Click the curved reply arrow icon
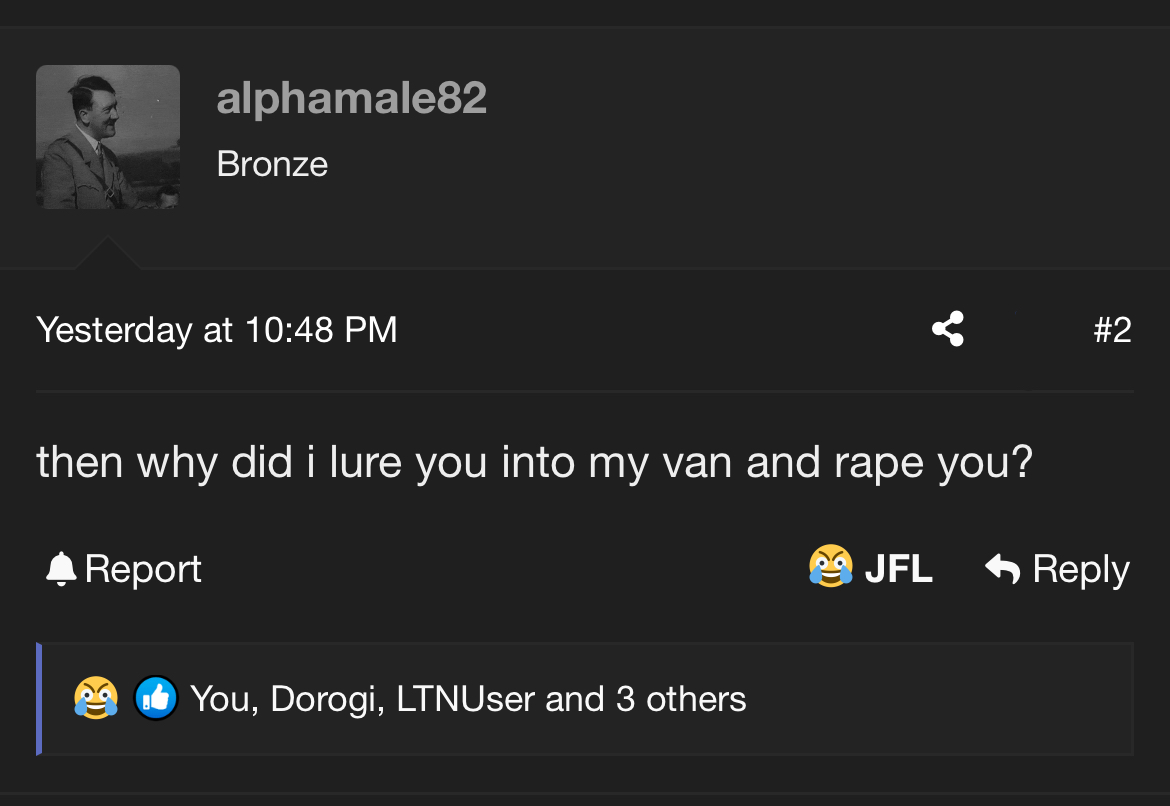 (x=1002, y=568)
